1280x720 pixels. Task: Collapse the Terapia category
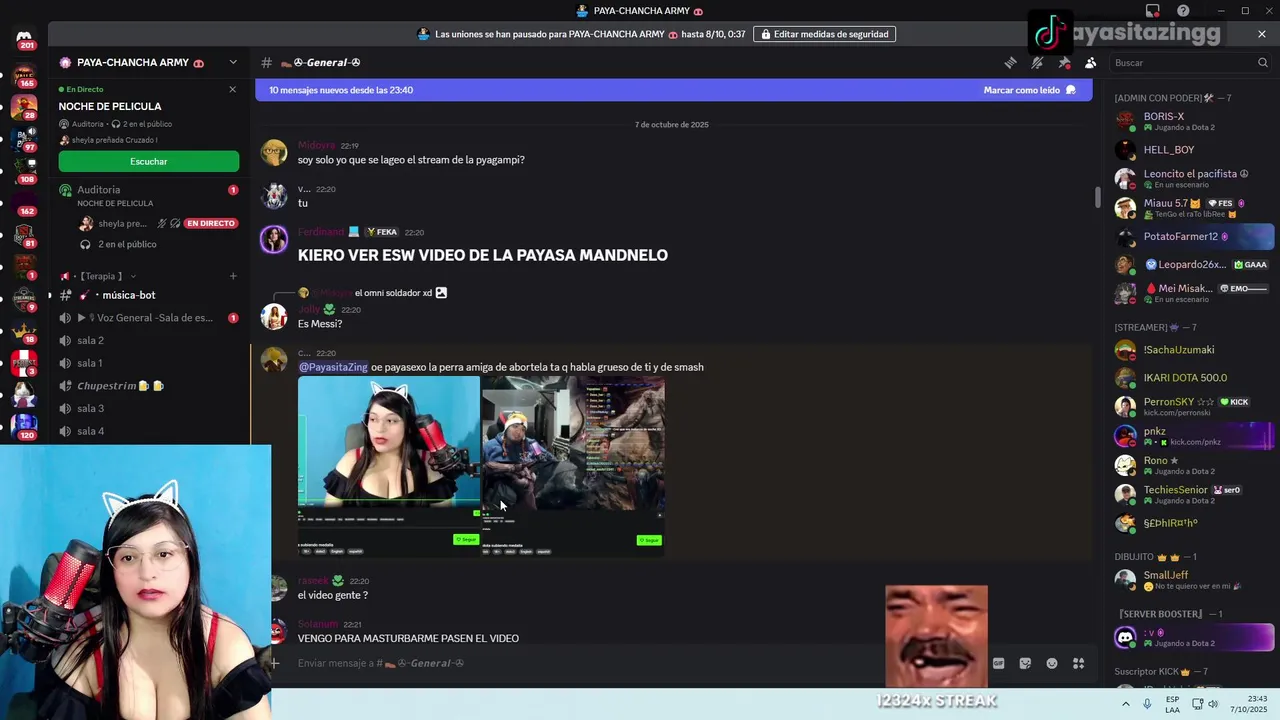click(100, 276)
